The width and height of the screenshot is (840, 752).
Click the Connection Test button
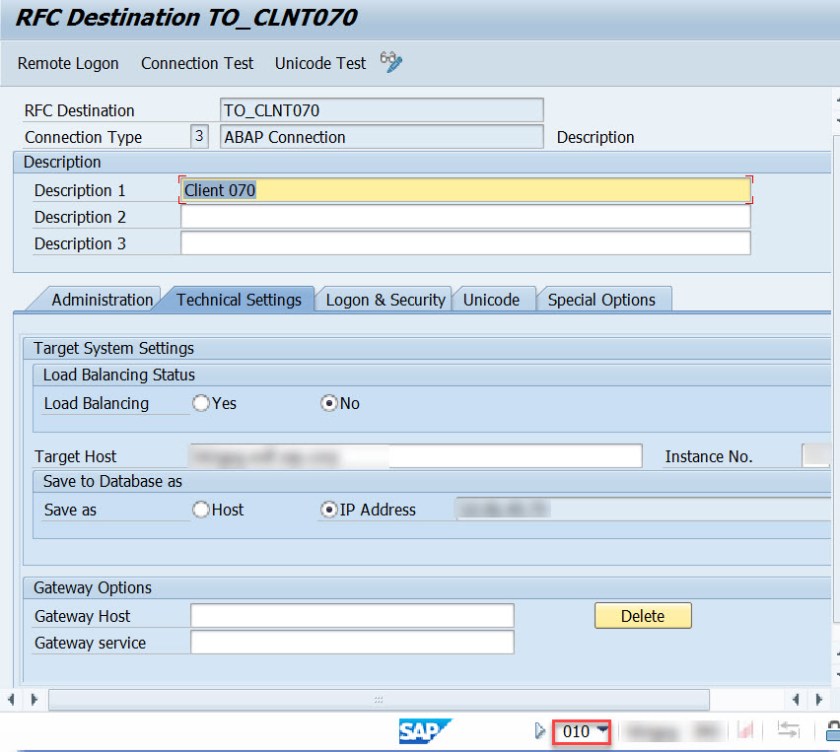[197, 63]
